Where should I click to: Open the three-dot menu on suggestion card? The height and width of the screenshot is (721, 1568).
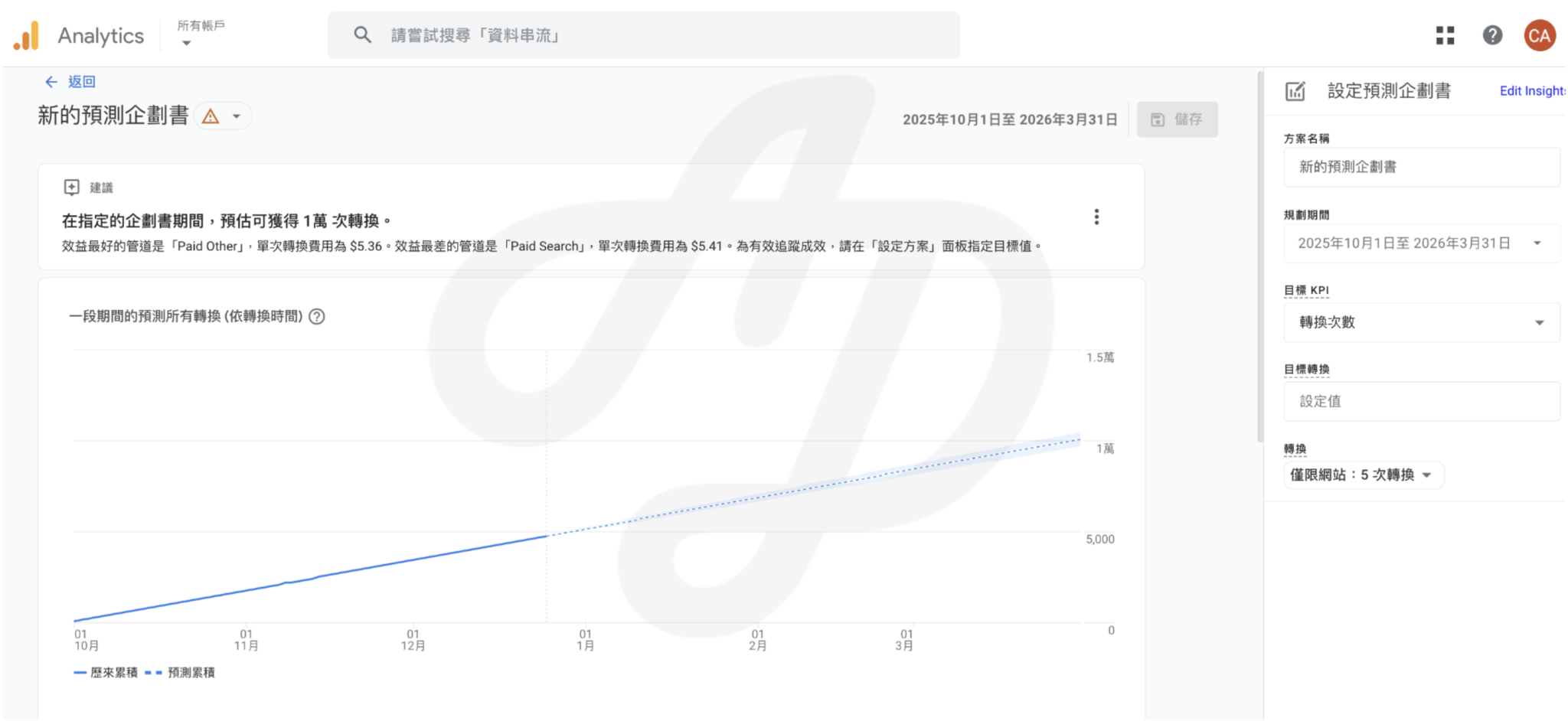1096,217
